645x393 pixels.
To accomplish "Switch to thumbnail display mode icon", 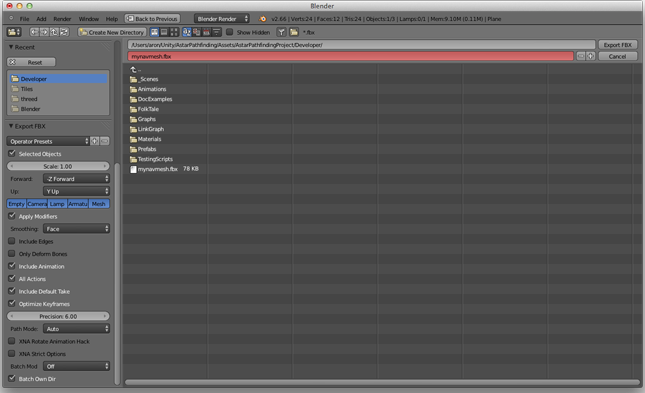I will click(x=174, y=32).
